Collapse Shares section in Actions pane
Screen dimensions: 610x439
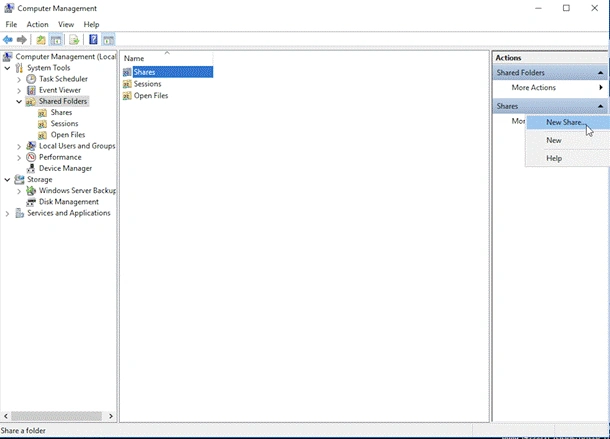[600, 106]
